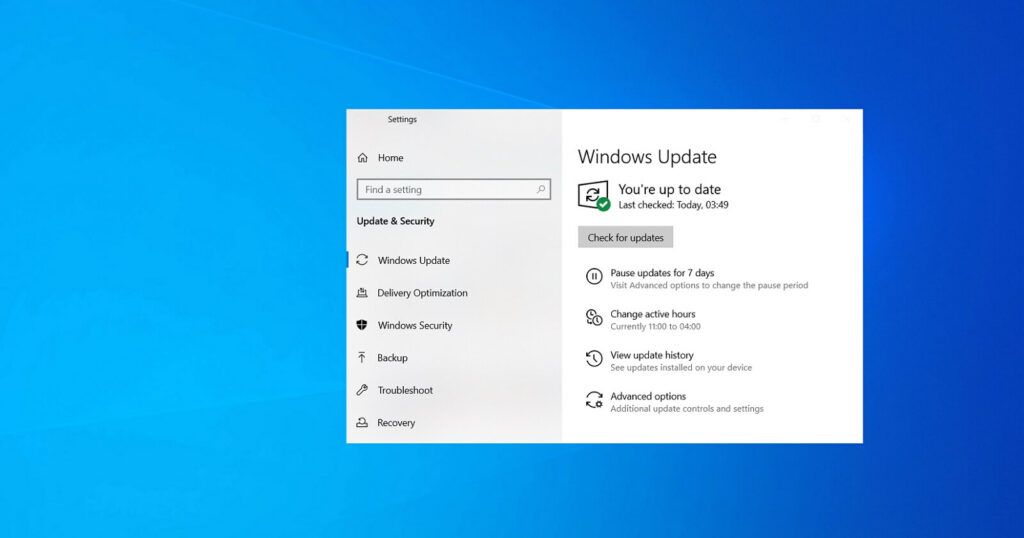1024x538 pixels.
Task: Click the Windows Security shield icon
Action: 362,325
